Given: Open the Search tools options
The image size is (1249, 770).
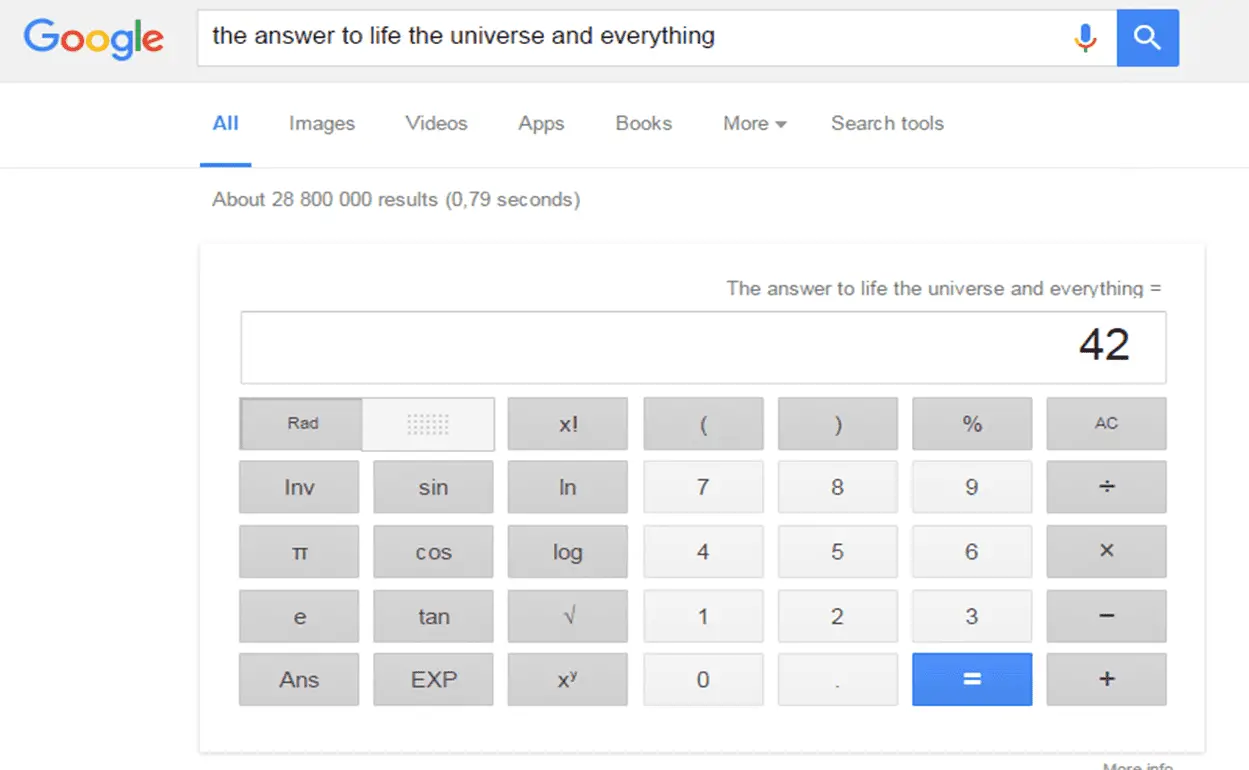Looking at the screenshot, I should [887, 123].
